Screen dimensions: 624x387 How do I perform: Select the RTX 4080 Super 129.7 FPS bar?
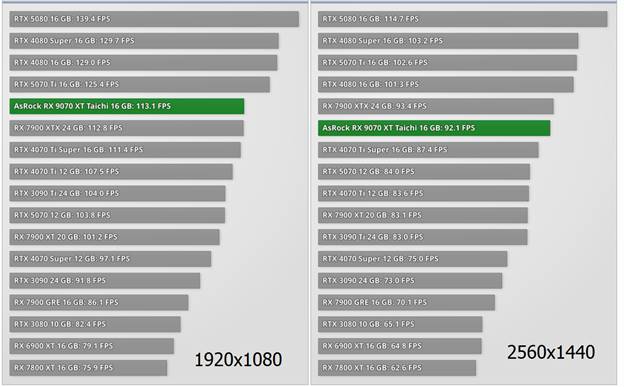point(144,41)
